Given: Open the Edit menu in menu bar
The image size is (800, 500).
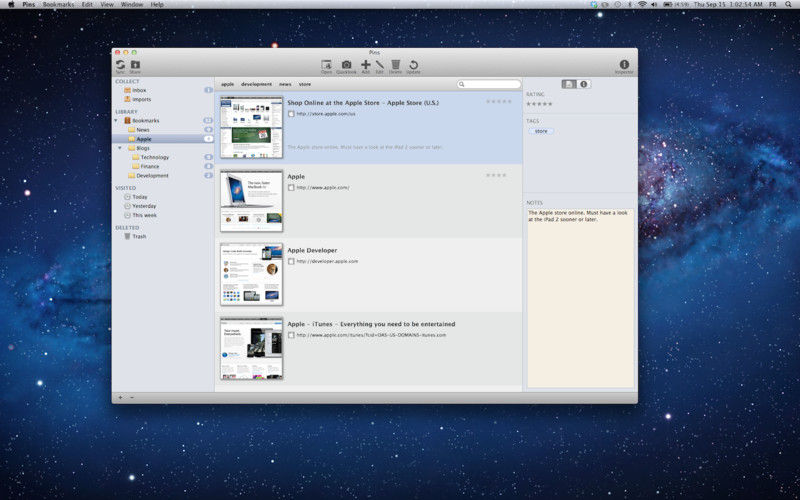Looking at the screenshot, I should click(87, 5).
